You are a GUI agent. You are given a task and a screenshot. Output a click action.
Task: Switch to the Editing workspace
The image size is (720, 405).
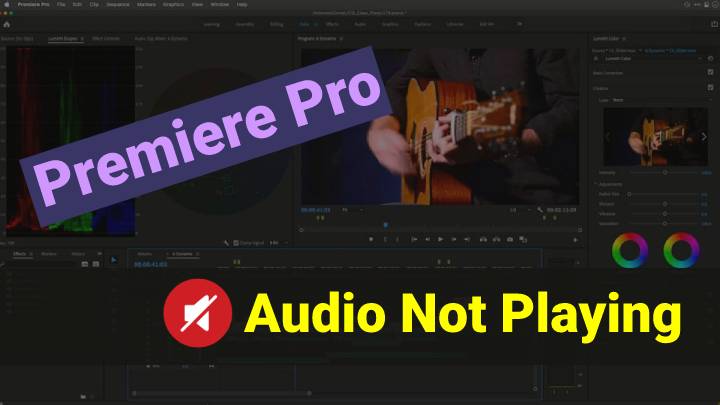click(x=276, y=24)
